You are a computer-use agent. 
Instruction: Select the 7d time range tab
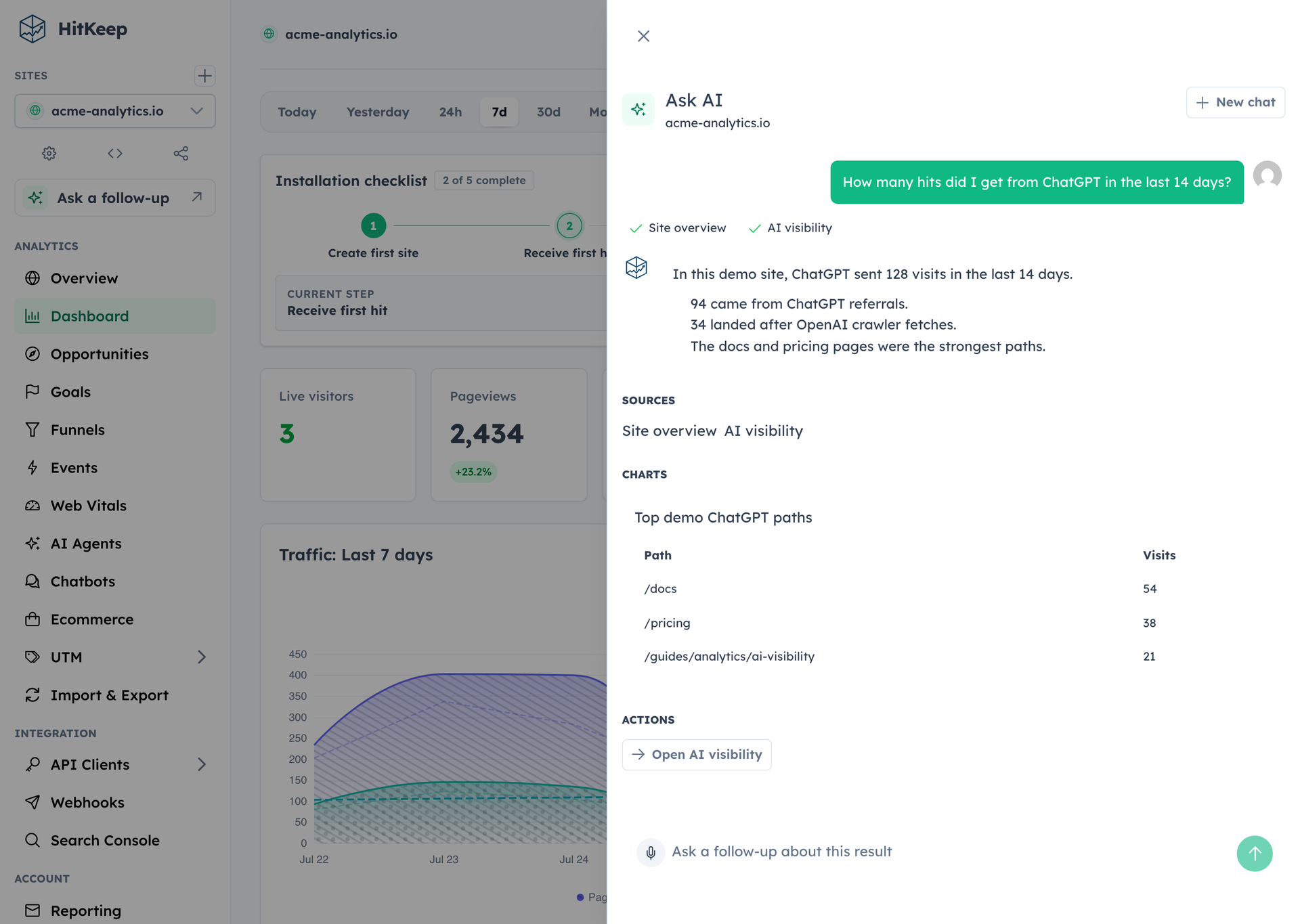500,112
